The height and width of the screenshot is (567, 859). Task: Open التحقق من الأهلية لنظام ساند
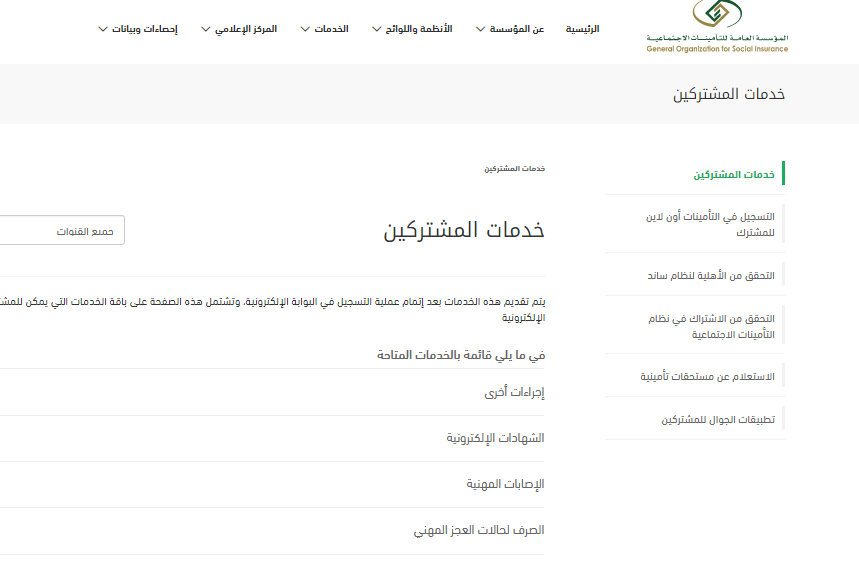point(710,275)
